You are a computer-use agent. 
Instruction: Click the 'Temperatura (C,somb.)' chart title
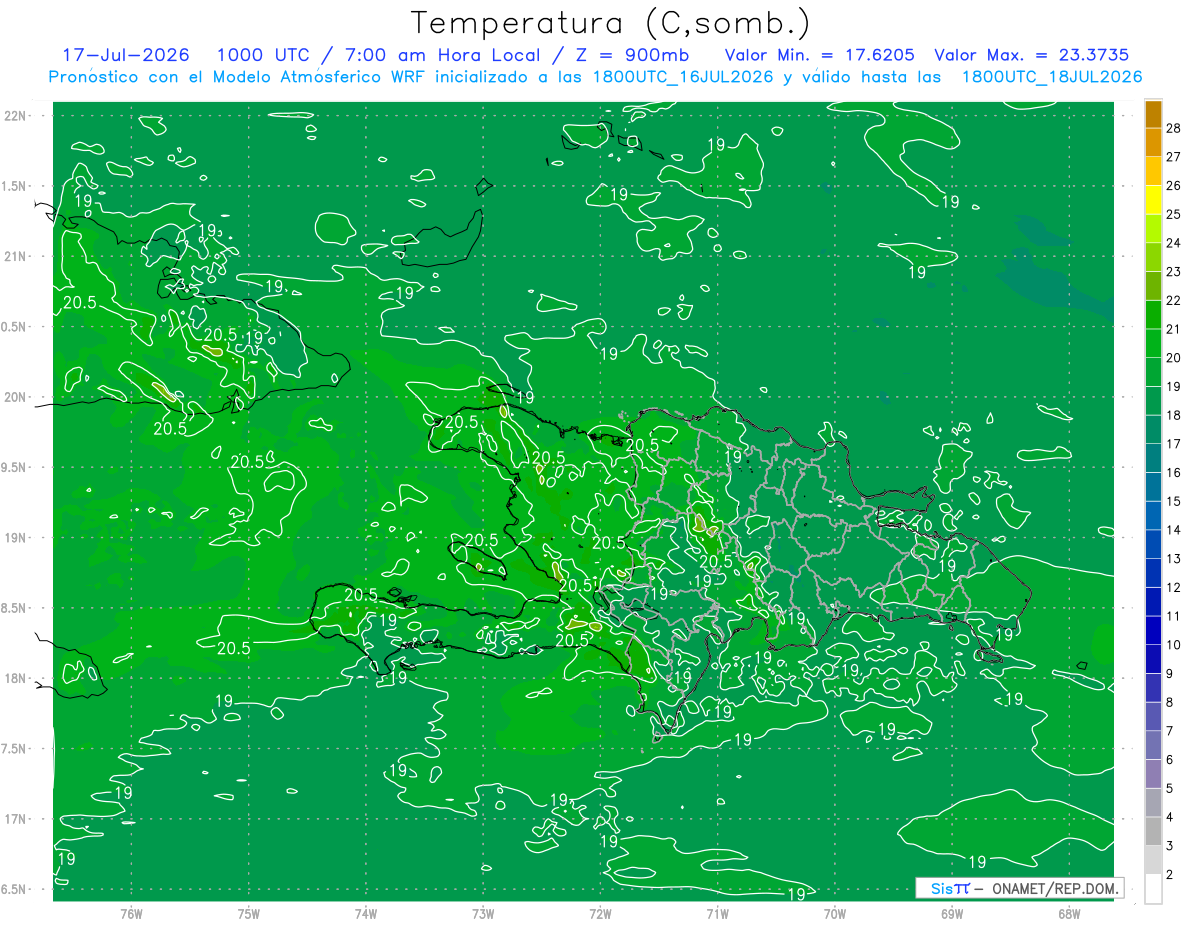(610, 23)
